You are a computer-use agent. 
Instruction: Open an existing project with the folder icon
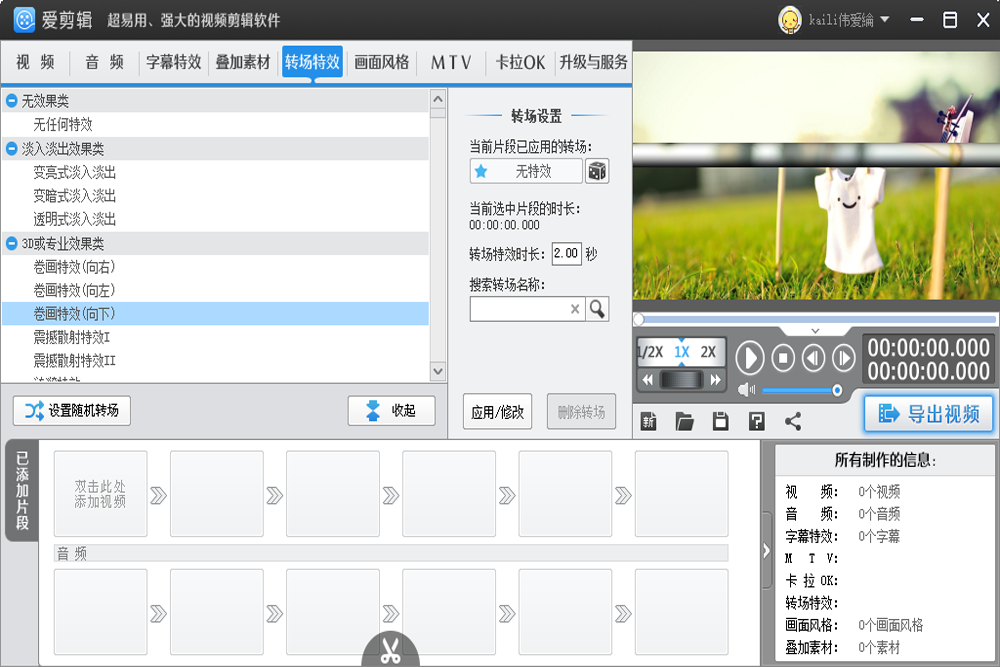(684, 421)
